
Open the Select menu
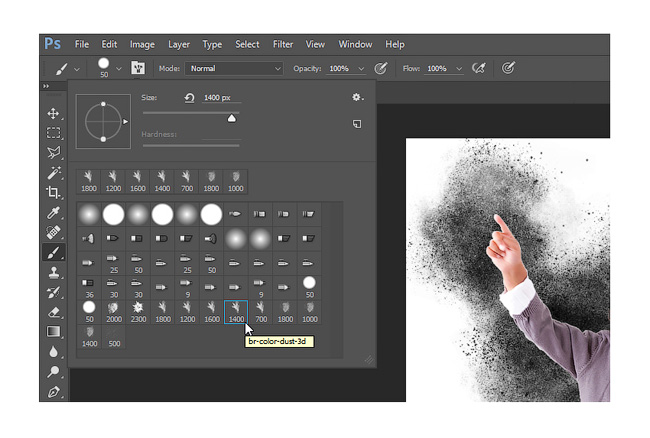click(247, 44)
